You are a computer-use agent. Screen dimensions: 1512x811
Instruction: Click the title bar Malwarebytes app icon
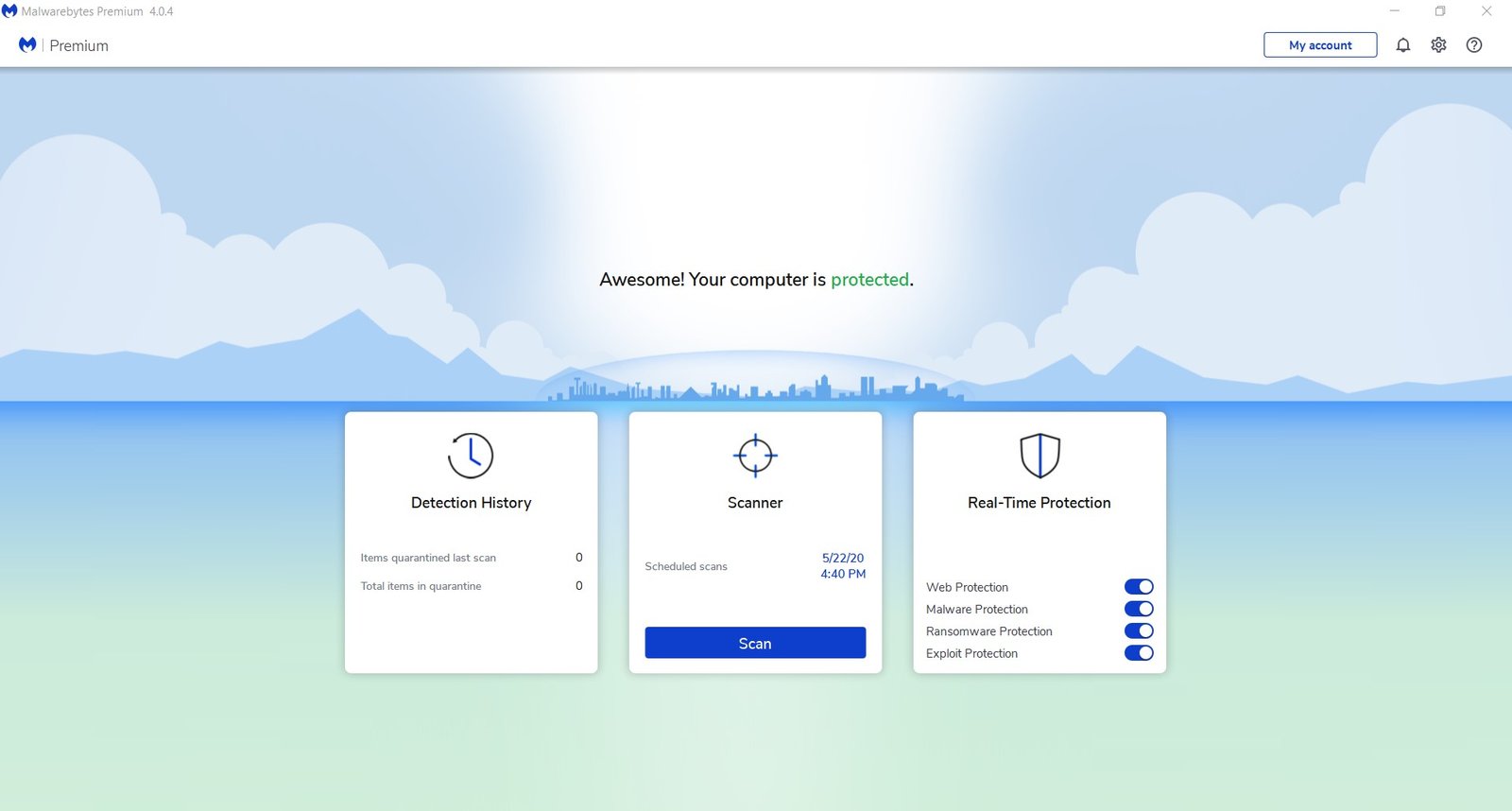[x=9, y=11]
